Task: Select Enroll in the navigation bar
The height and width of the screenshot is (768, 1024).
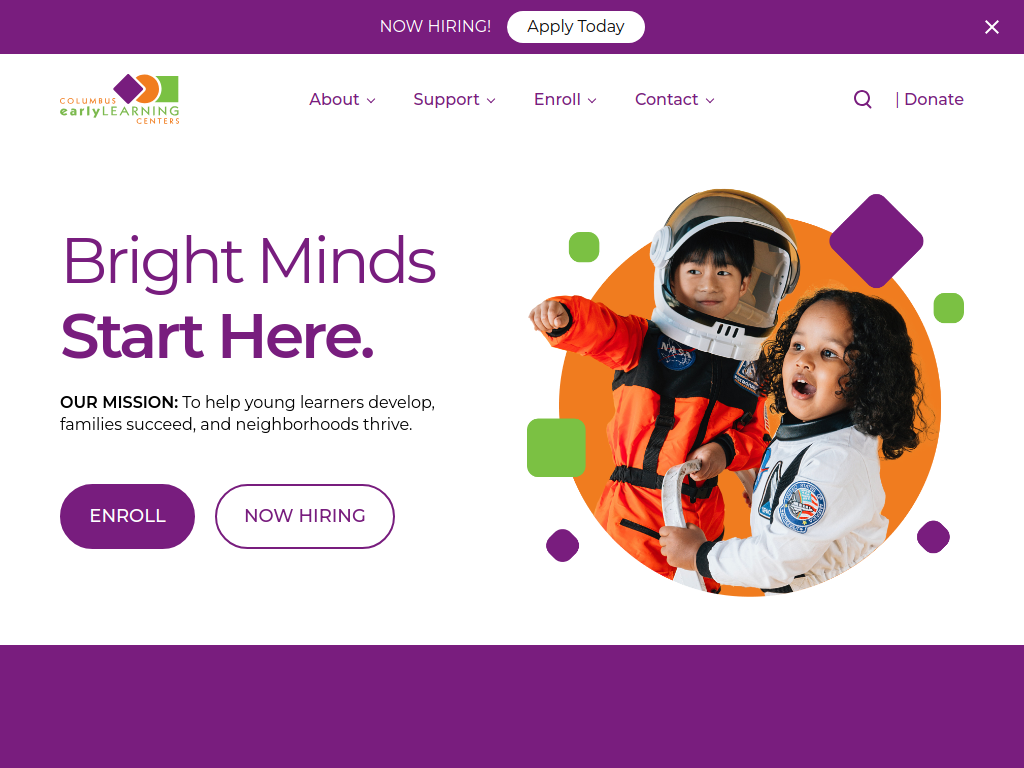Action: (557, 99)
